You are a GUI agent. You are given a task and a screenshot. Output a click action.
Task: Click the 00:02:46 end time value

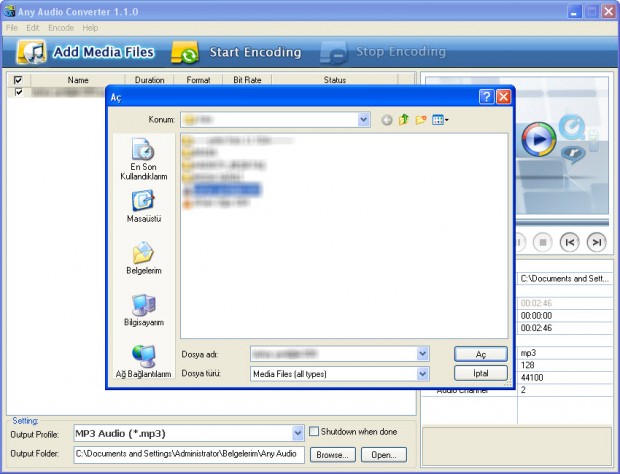[x=536, y=328]
